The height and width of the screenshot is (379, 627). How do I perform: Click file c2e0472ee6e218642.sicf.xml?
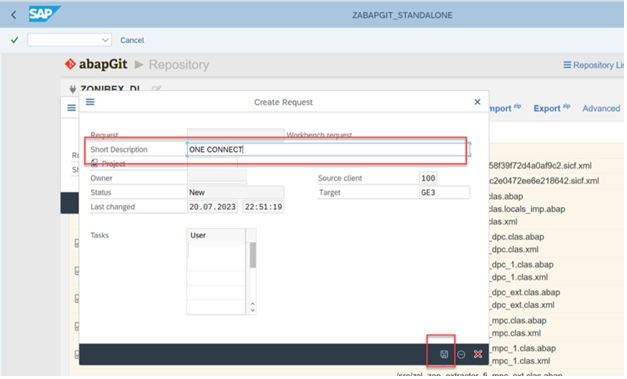click(x=544, y=181)
